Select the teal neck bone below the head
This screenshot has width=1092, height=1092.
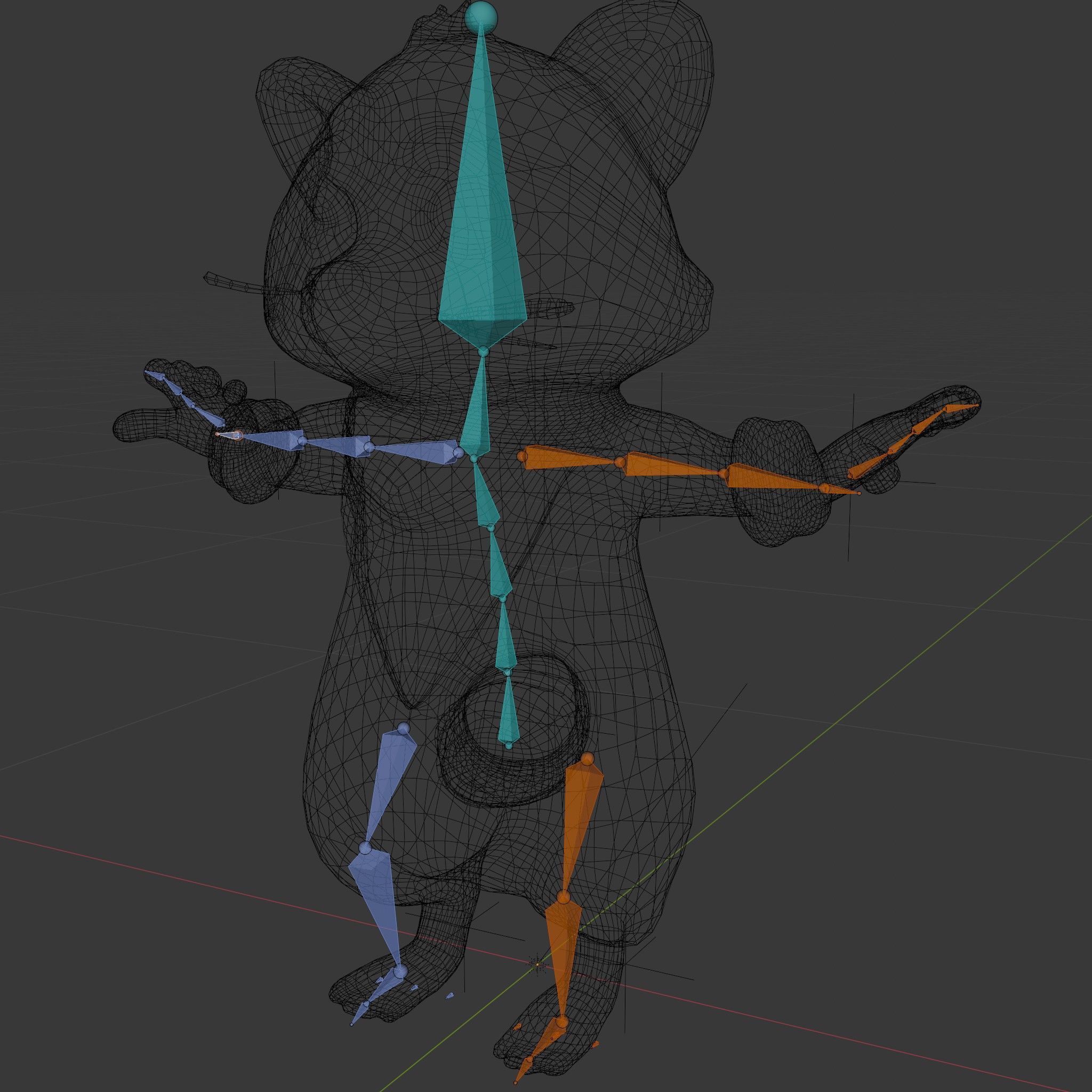pyautogui.click(x=476, y=406)
